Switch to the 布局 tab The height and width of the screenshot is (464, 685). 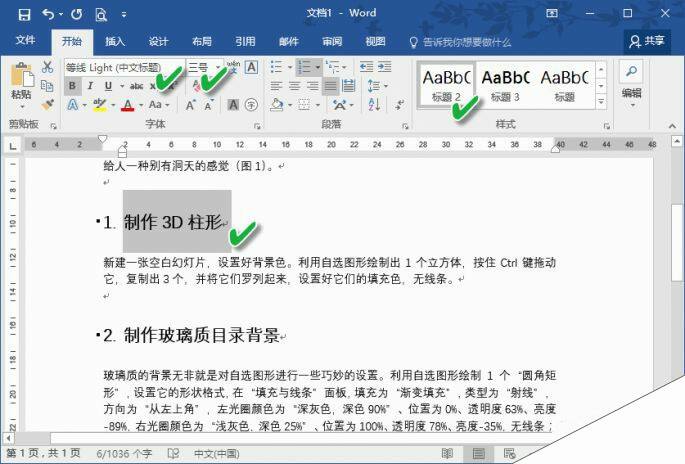tap(202, 42)
